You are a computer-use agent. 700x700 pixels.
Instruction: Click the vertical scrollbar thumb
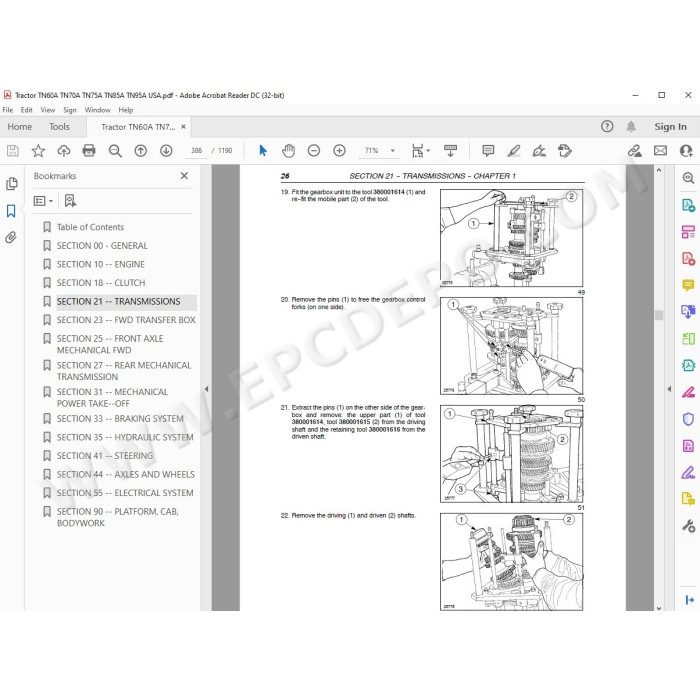(659, 315)
